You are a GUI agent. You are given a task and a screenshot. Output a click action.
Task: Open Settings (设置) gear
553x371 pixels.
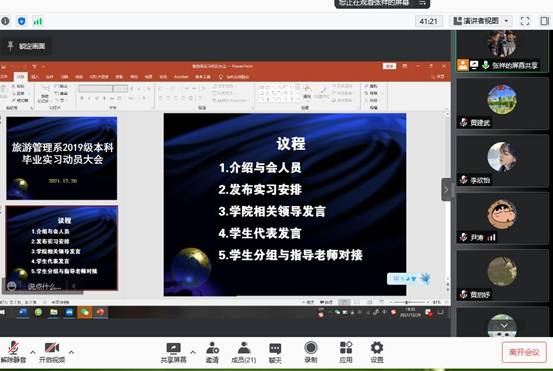pos(377,353)
